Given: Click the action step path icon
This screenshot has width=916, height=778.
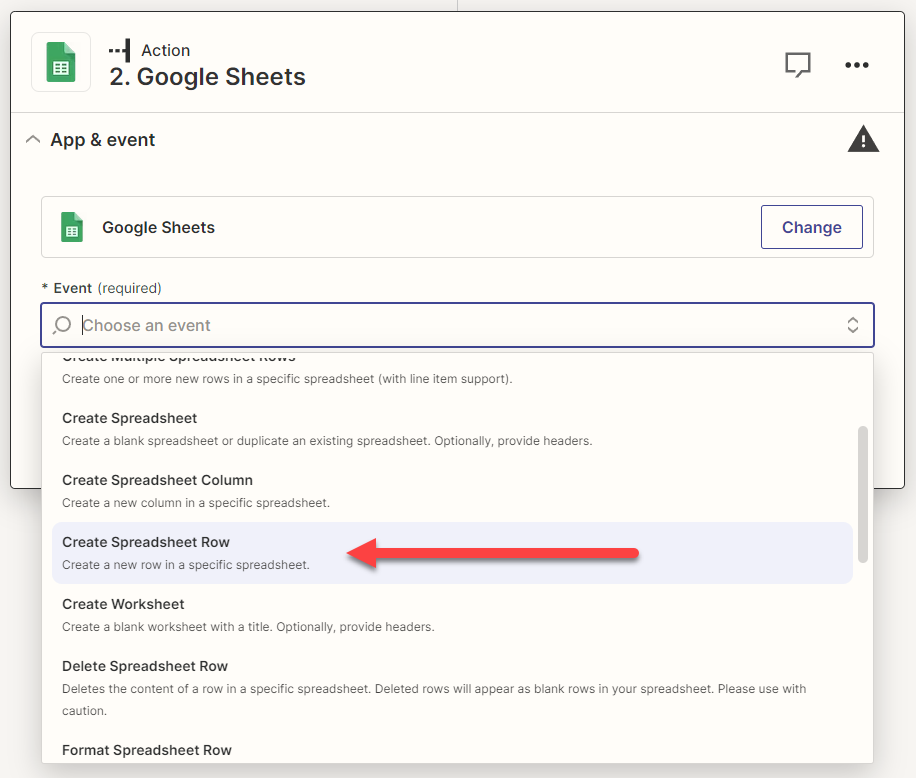Looking at the screenshot, I should 120,51.
